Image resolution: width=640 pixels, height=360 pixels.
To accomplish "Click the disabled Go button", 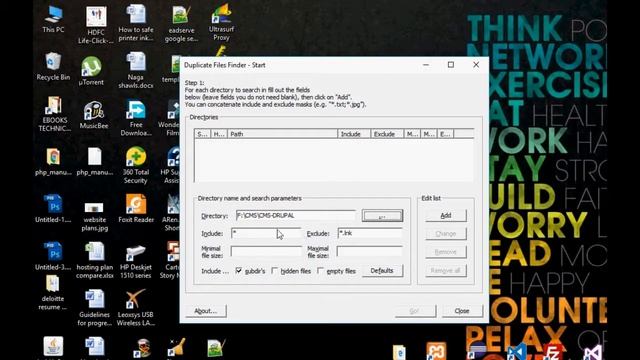I will (415, 311).
